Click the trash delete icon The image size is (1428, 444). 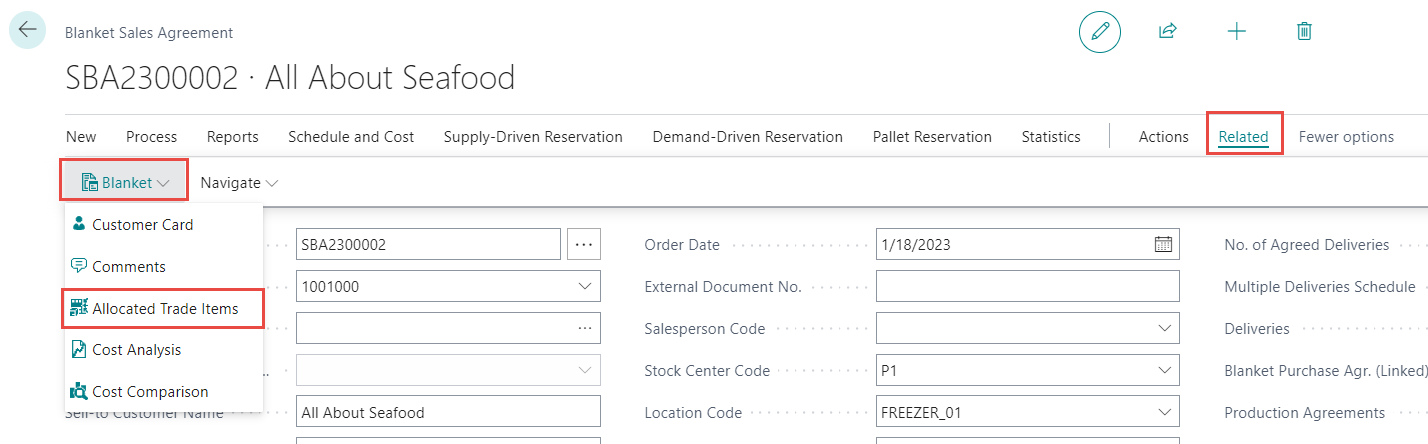pyautogui.click(x=1304, y=31)
